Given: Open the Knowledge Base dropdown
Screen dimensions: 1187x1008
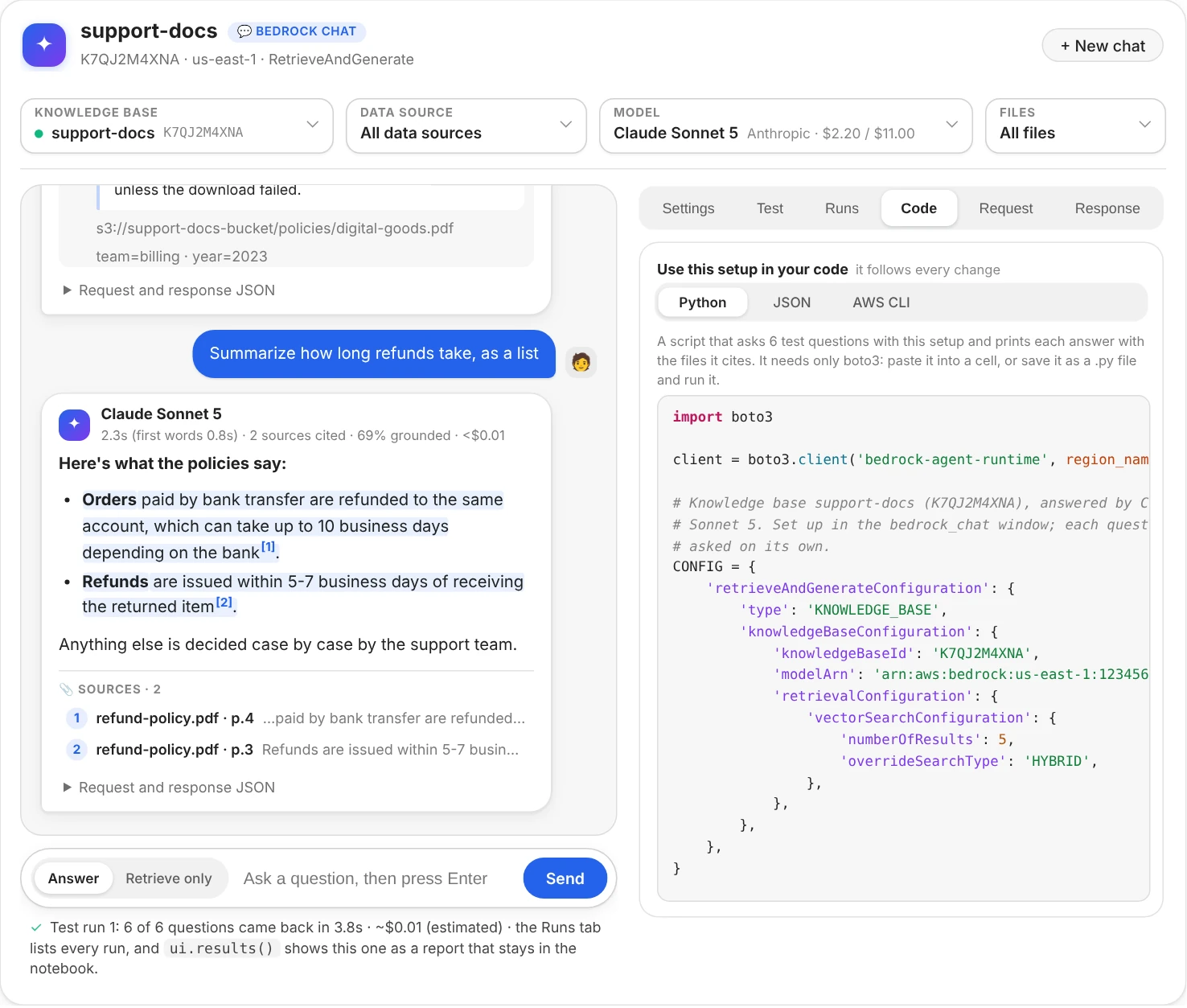Looking at the screenshot, I should pos(177,125).
